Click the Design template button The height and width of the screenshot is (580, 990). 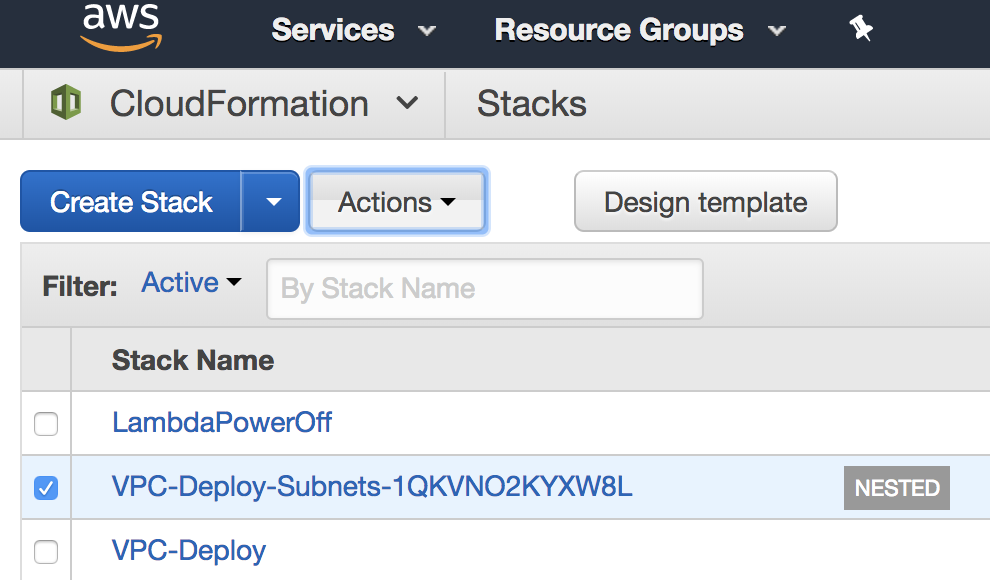pyautogui.click(x=705, y=202)
